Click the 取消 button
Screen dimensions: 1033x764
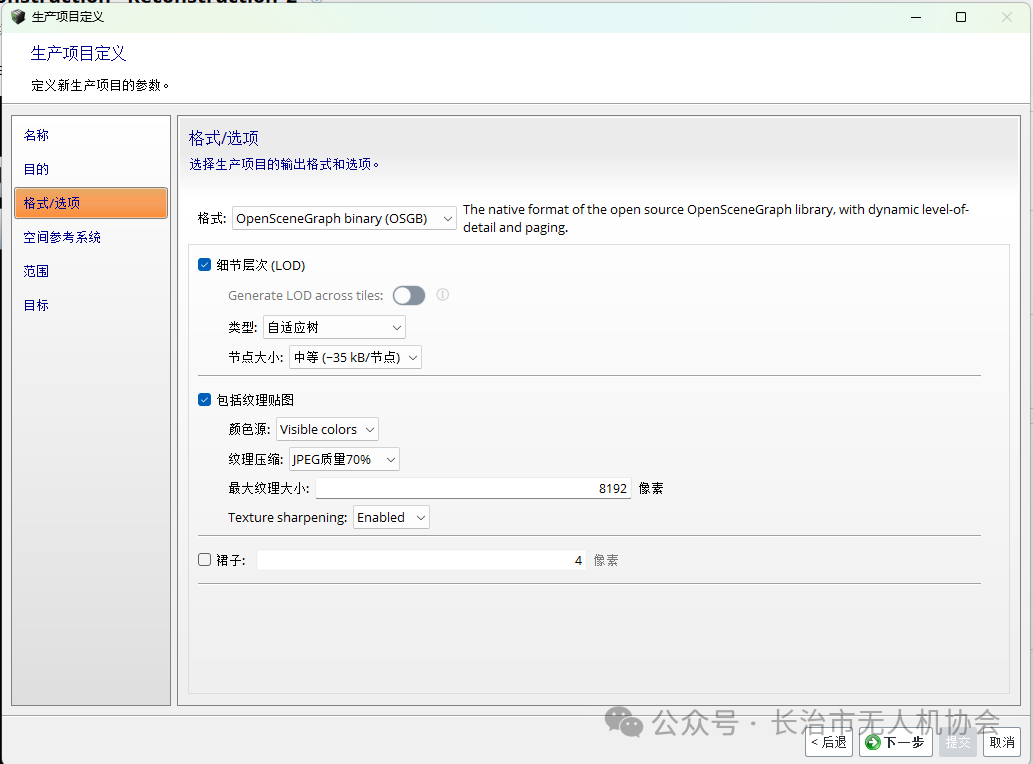pyautogui.click(x=1002, y=742)
